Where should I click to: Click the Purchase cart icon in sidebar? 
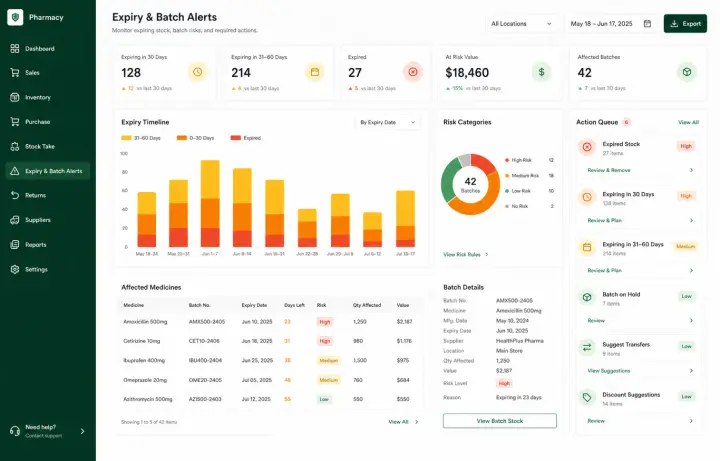pos(15,122)
